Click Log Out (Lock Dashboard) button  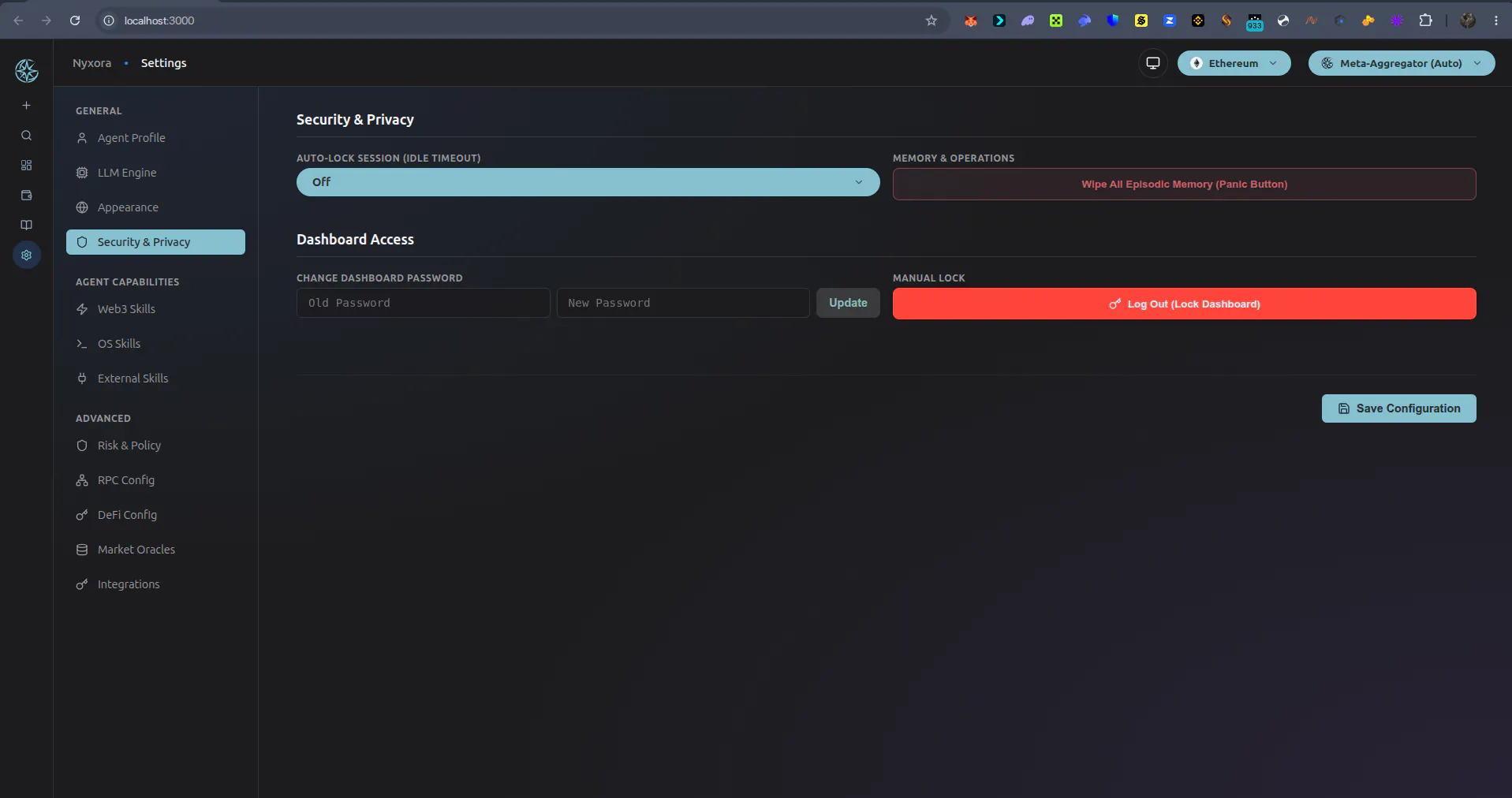pos(1185,304)
